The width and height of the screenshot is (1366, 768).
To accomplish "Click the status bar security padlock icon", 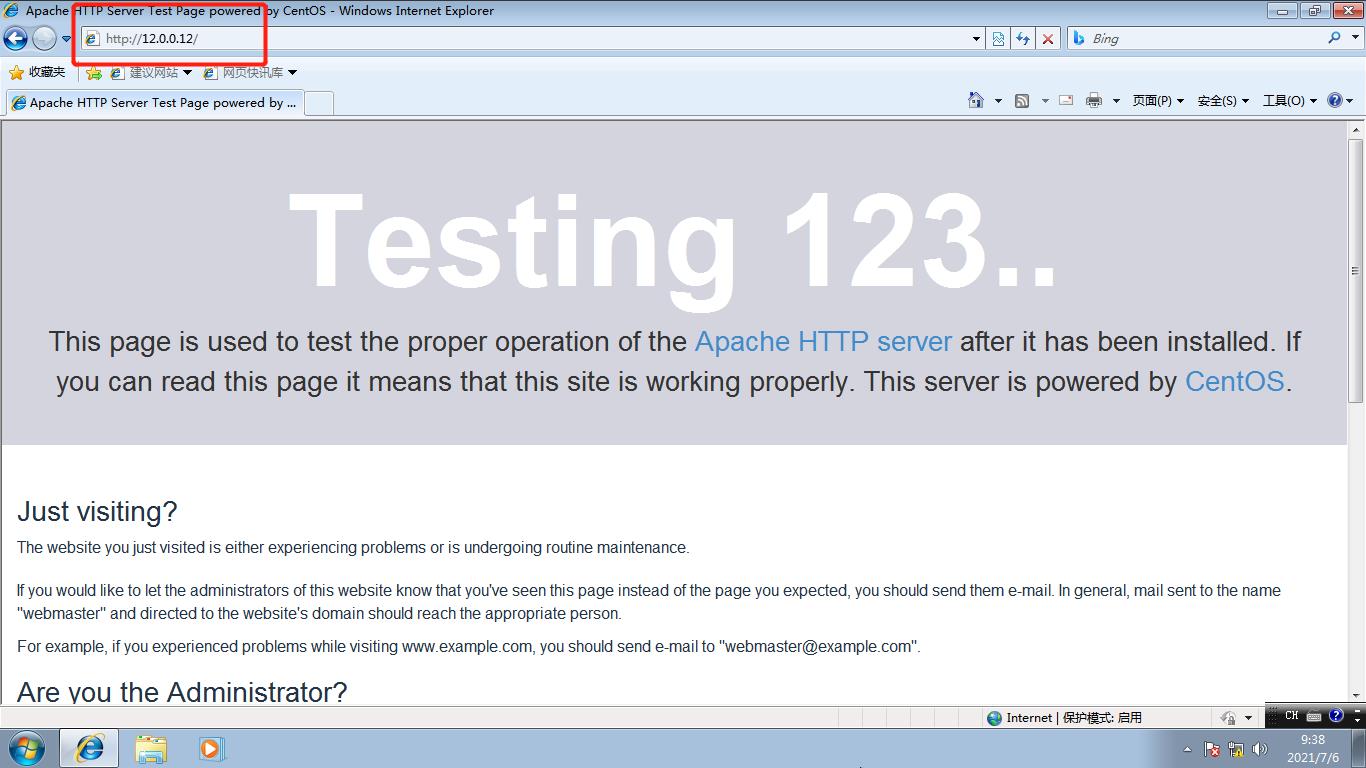I will [1229, 718].
